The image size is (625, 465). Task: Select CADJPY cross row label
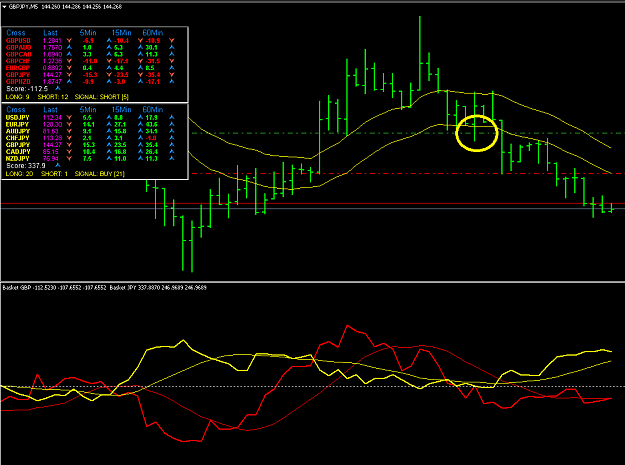pyautogui.click(x=18, y=151)
